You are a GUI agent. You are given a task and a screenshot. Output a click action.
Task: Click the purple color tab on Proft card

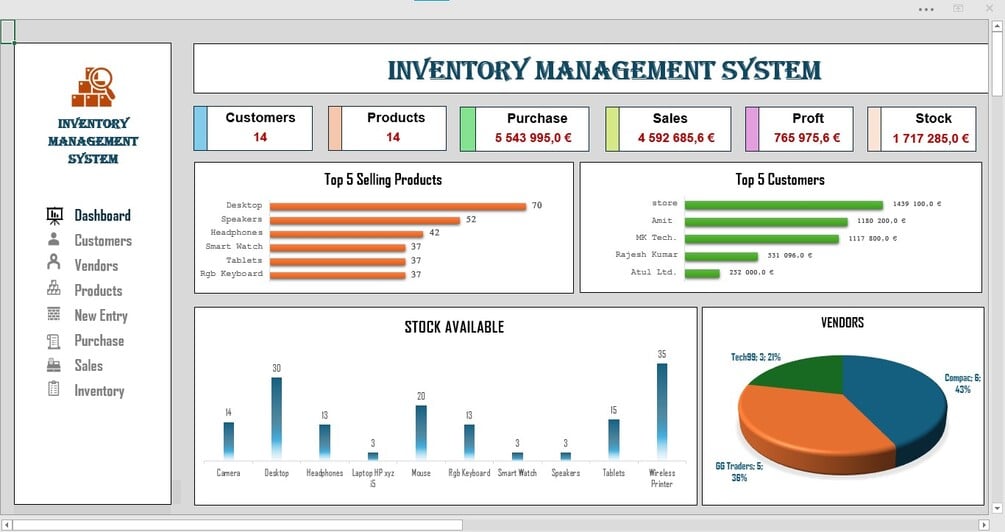tap(752, 129)
